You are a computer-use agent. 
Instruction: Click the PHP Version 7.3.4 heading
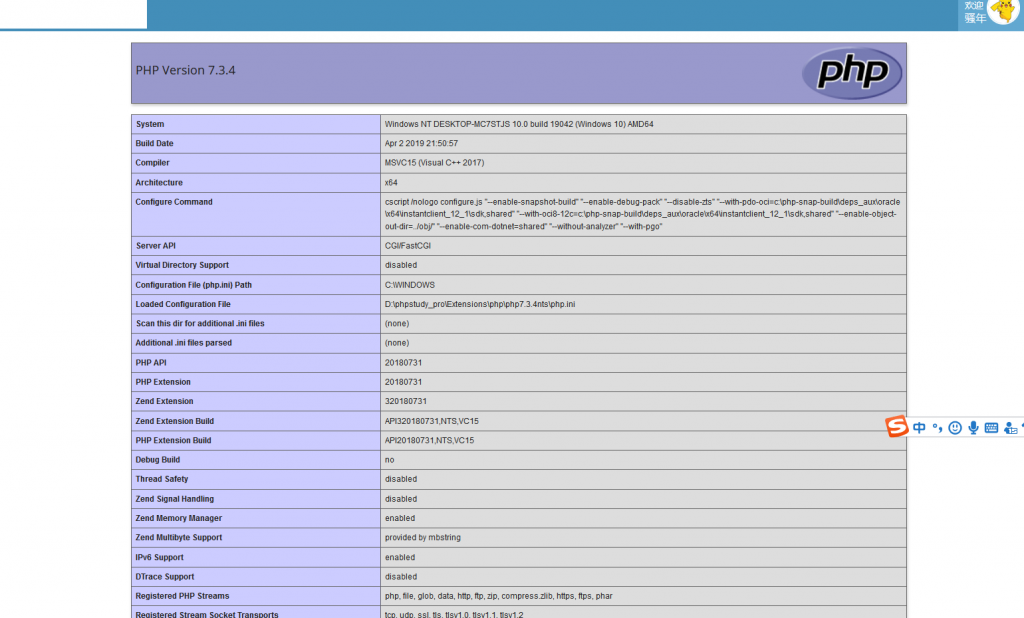coord(185,71)
